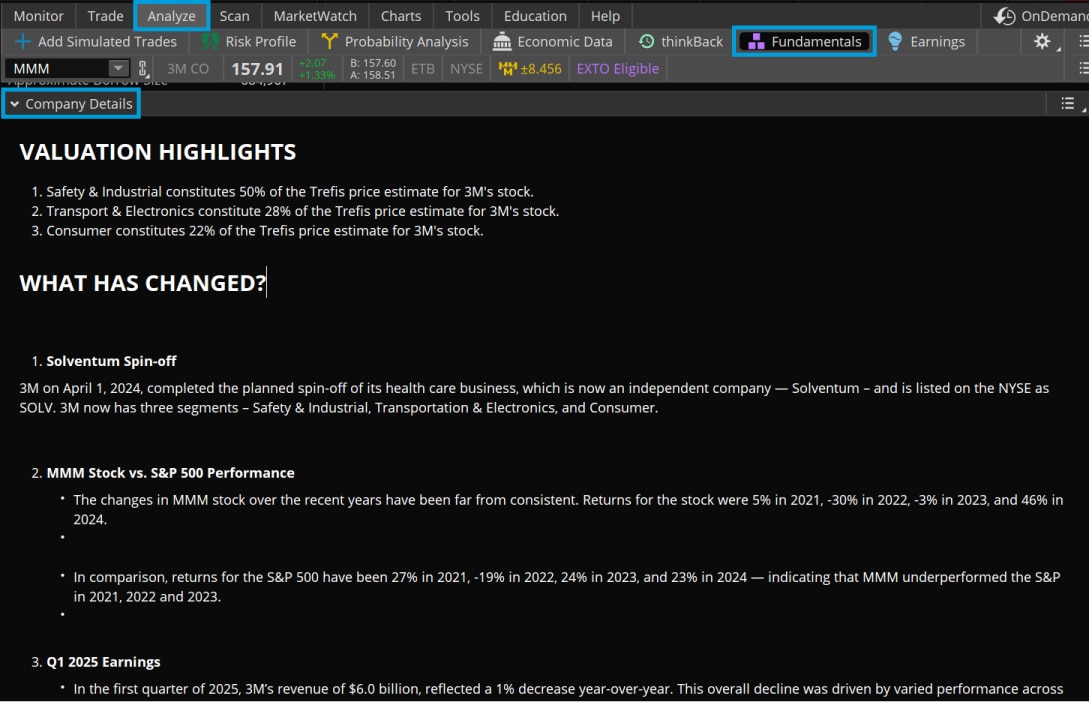The image size is (1089, 702).
Task: Click the bid 157.60 quote
Action: (x=373, y=63)
